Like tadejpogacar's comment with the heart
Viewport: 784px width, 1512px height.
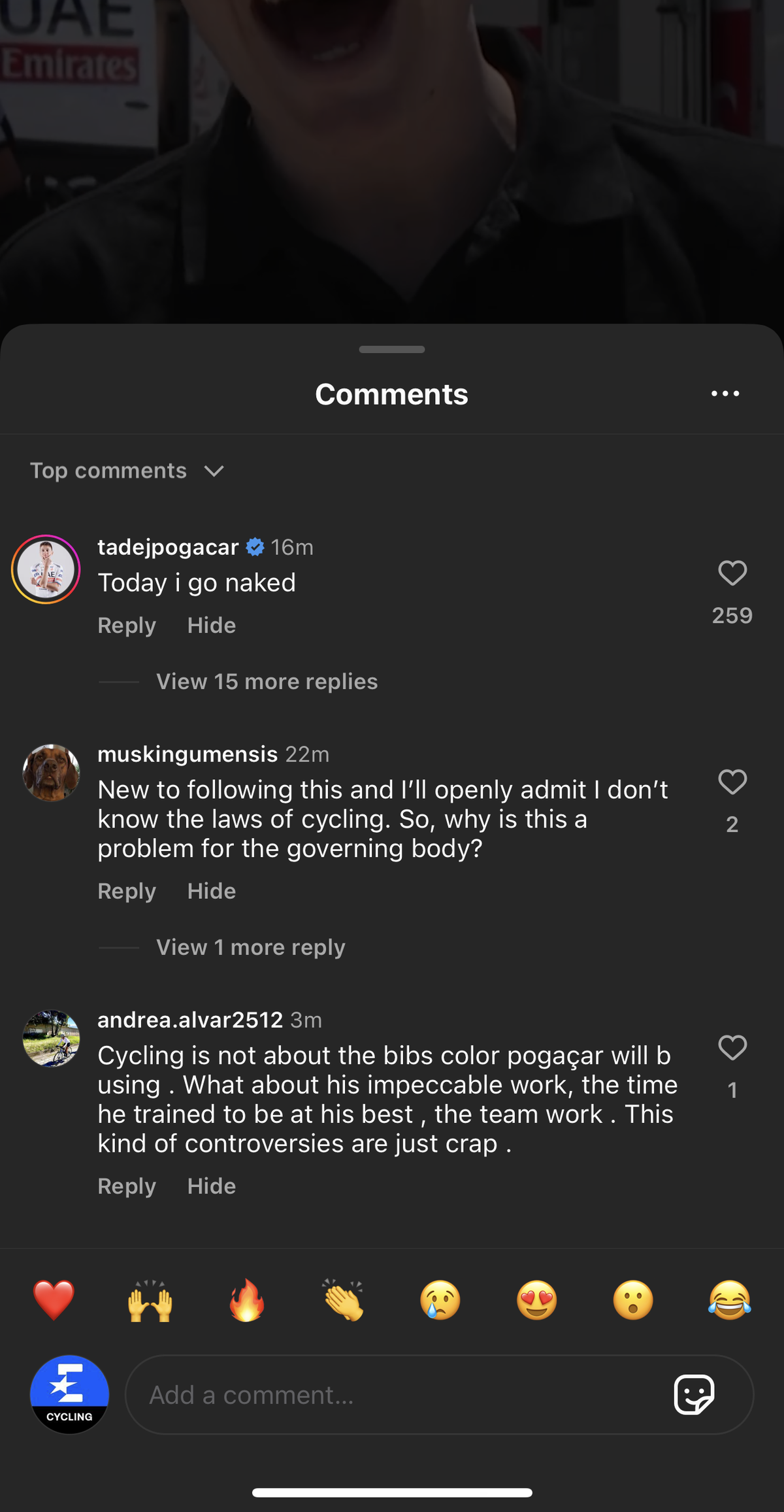tap(732, 573)
